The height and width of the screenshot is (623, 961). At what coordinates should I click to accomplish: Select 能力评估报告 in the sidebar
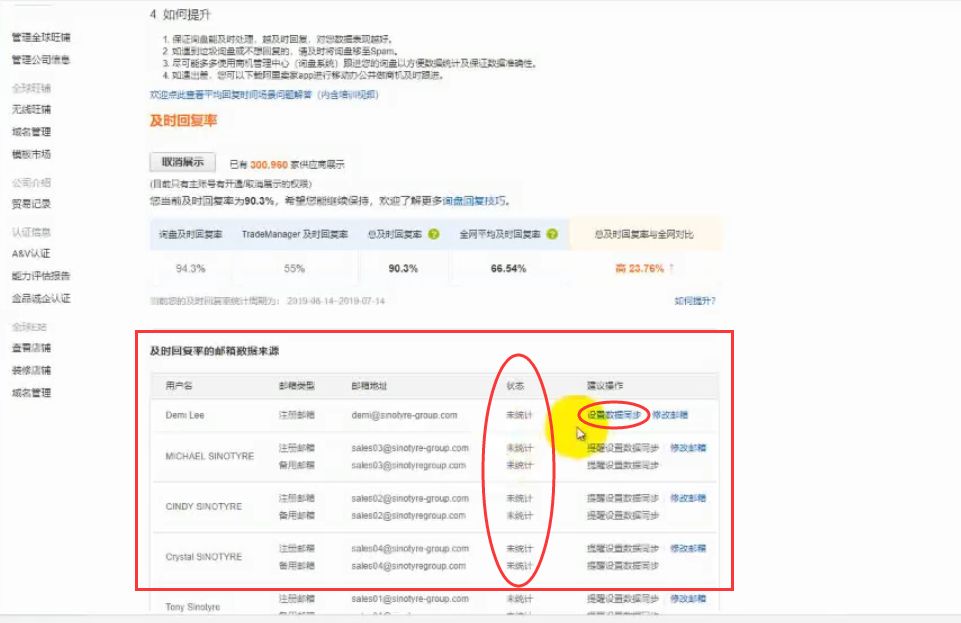click(x=41, y=276)
